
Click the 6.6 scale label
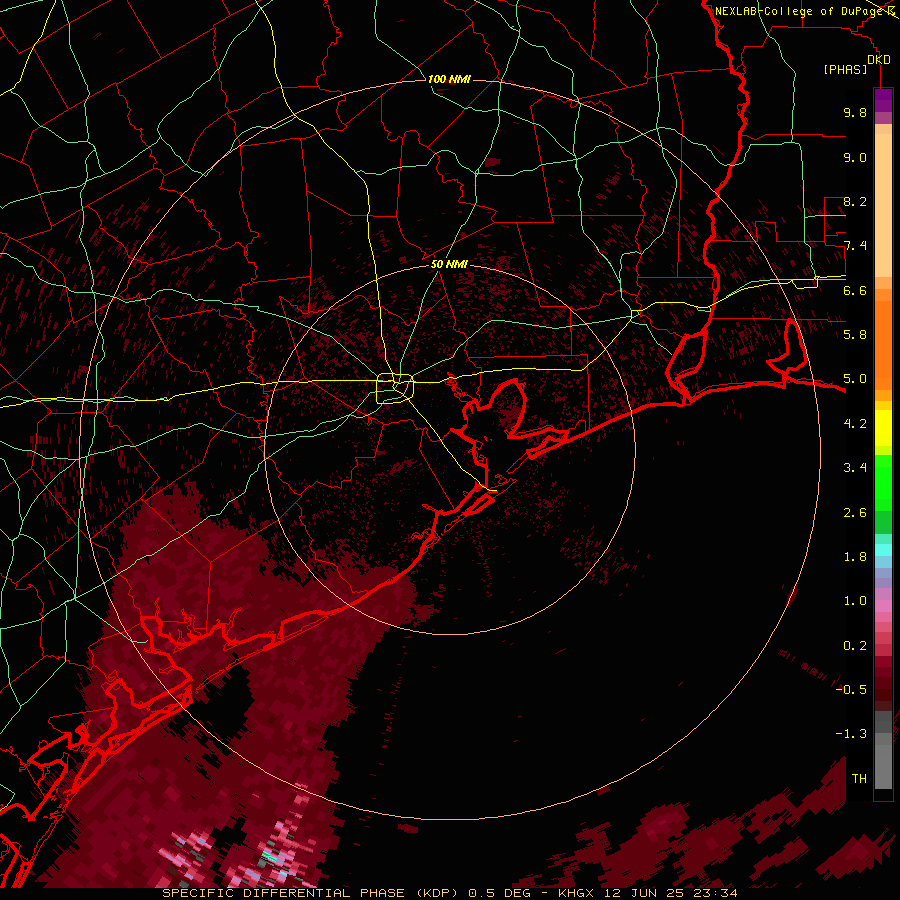click(855, 290)
